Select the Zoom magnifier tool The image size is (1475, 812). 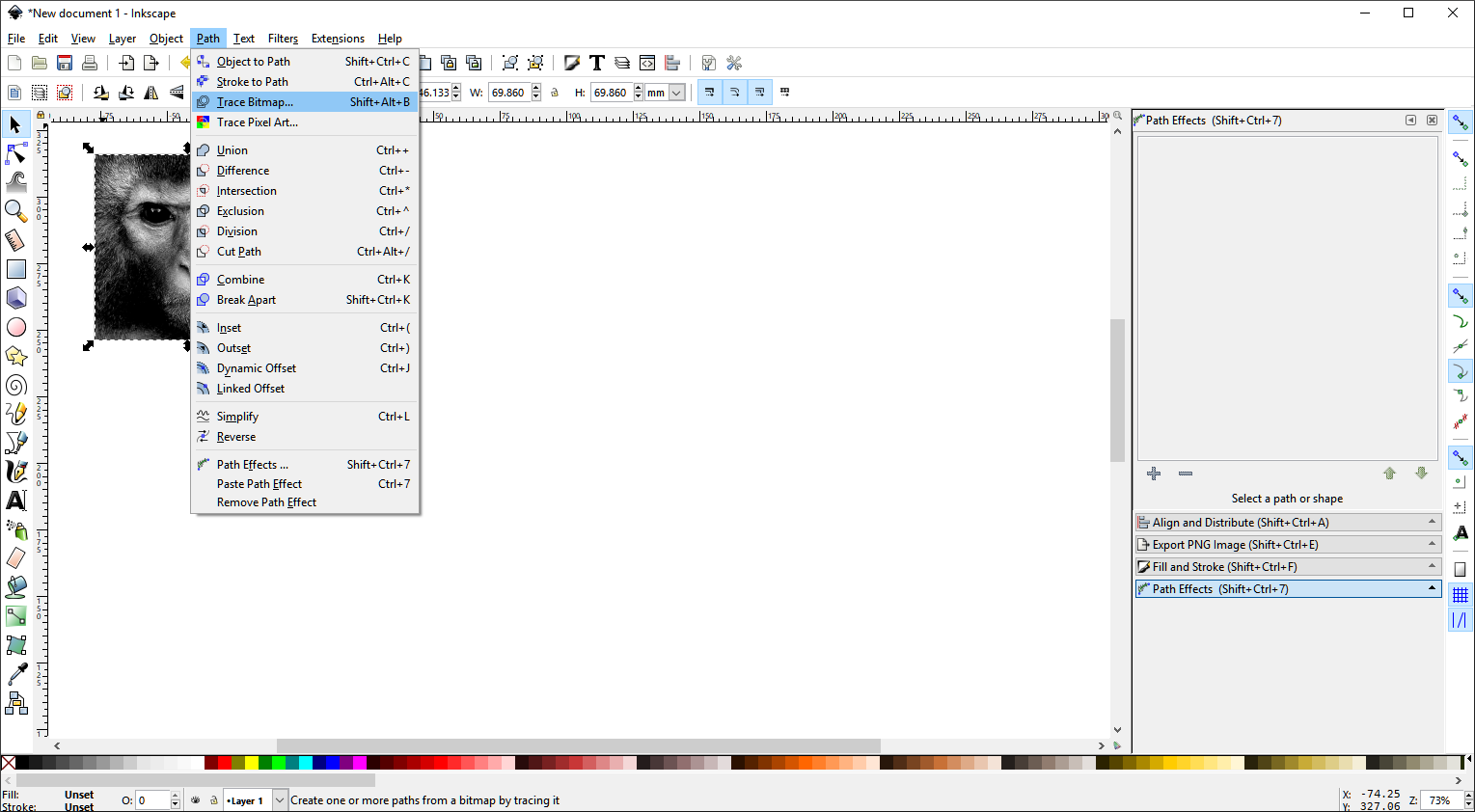(15, 210)
